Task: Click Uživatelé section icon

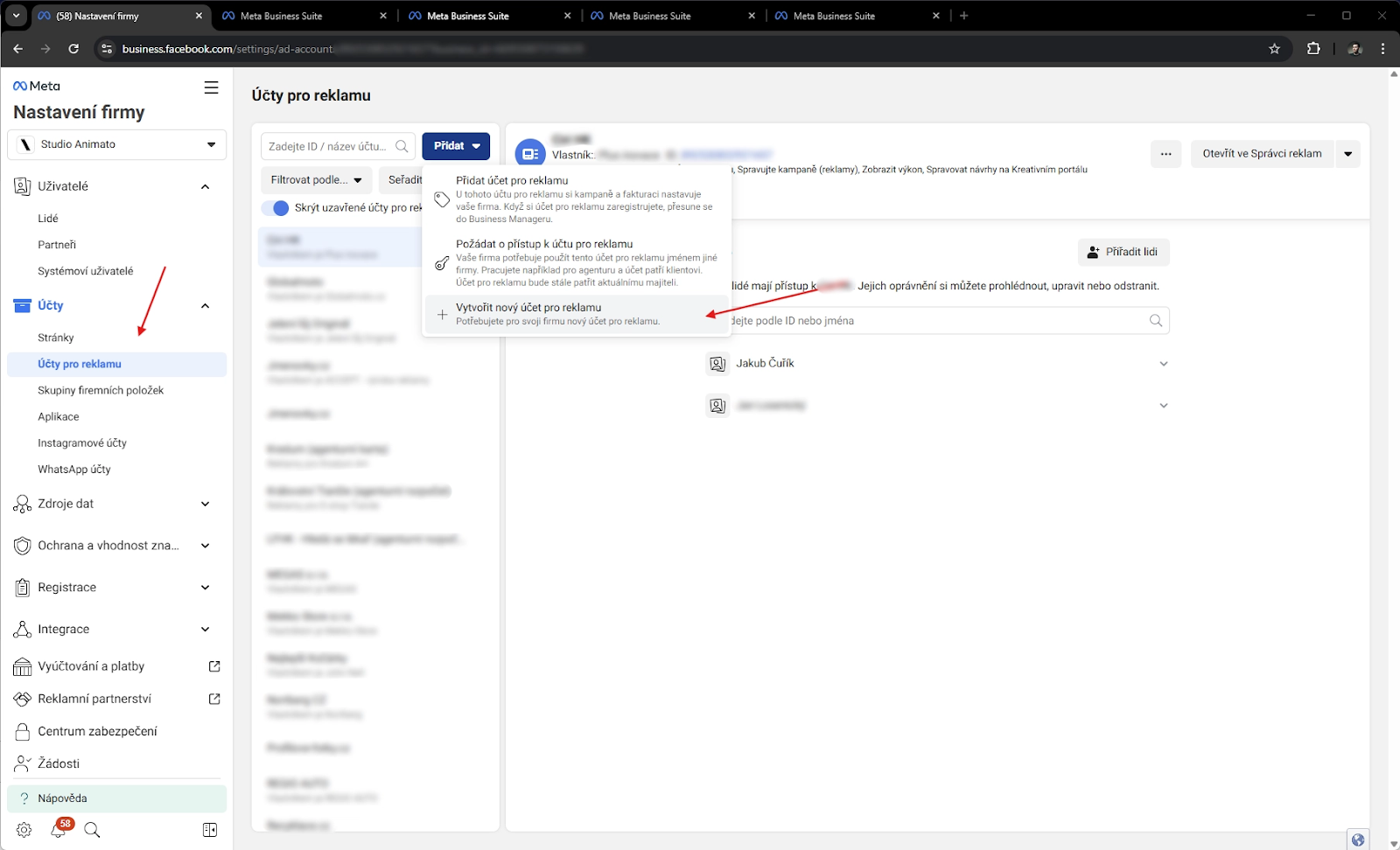Action: point(23,186)
